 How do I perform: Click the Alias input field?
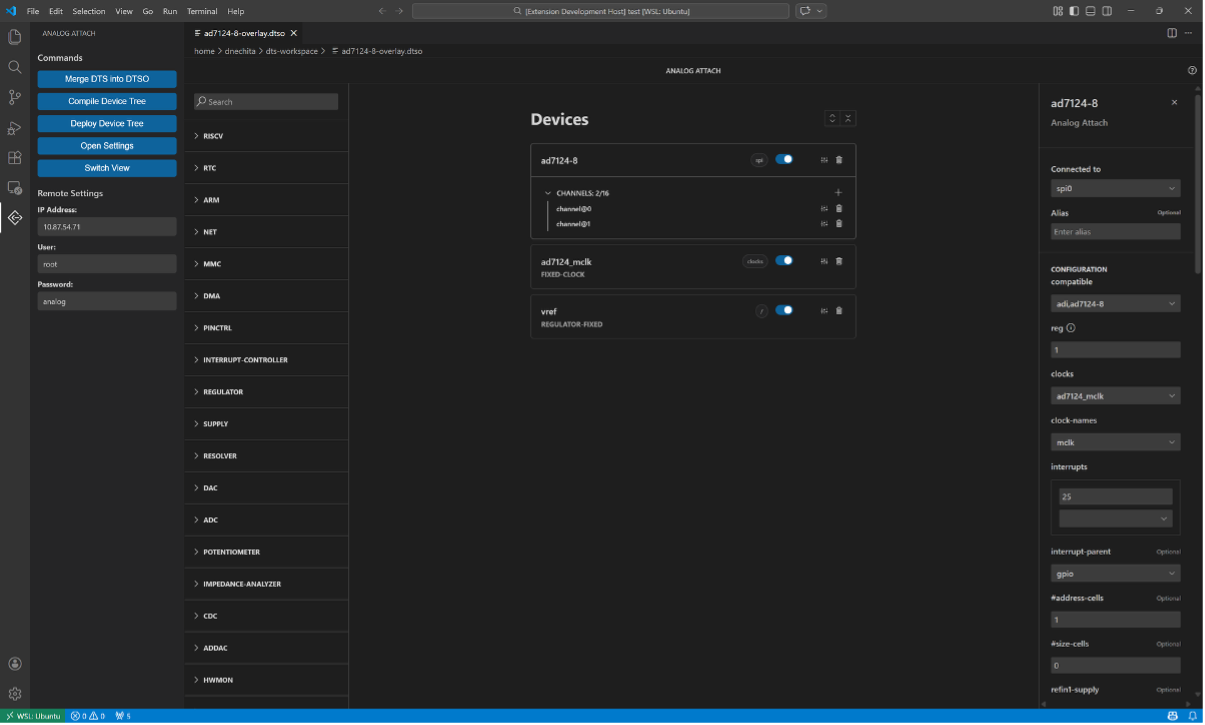click(1115, 231)
